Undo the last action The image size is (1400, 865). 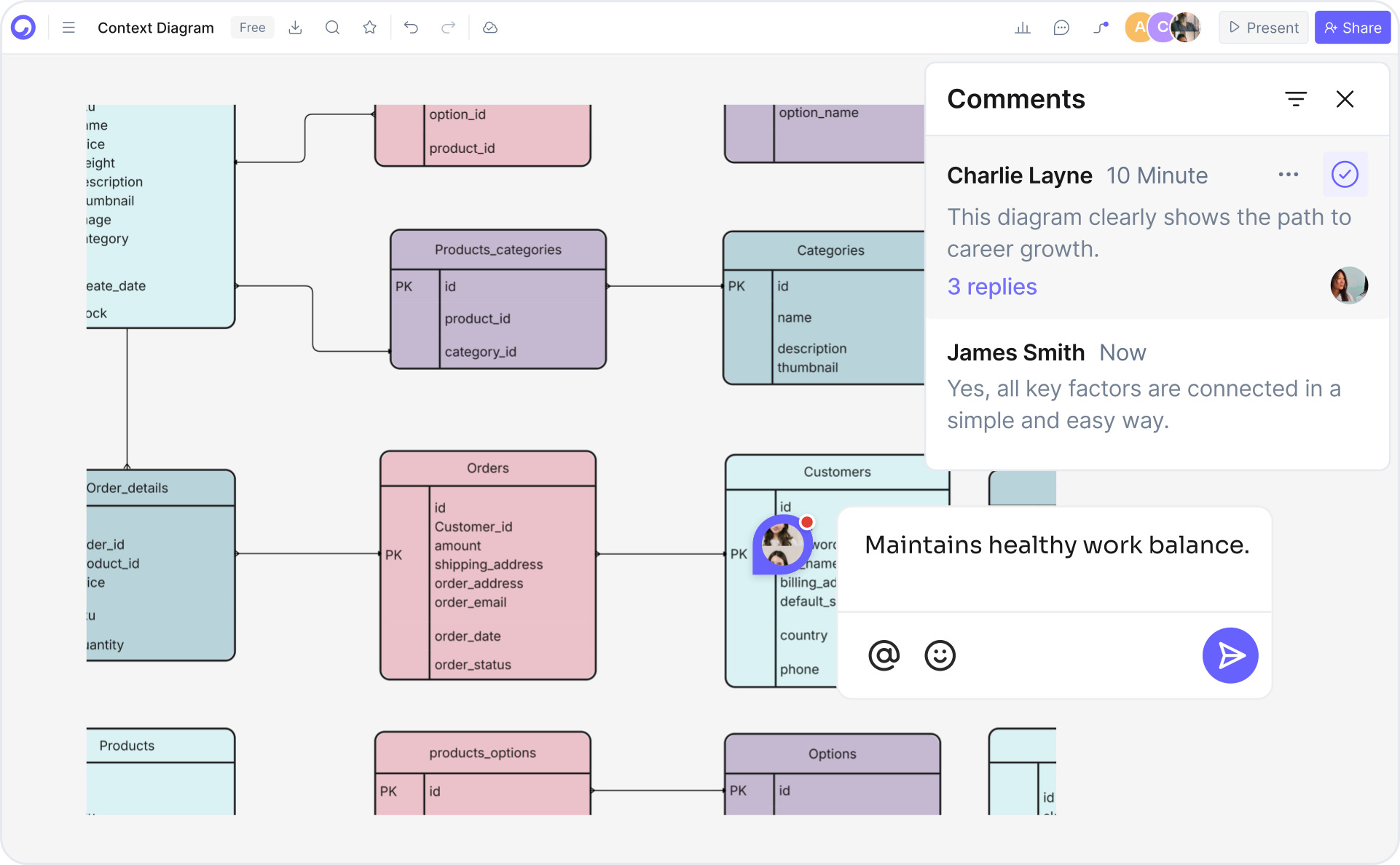click(411, 27)
